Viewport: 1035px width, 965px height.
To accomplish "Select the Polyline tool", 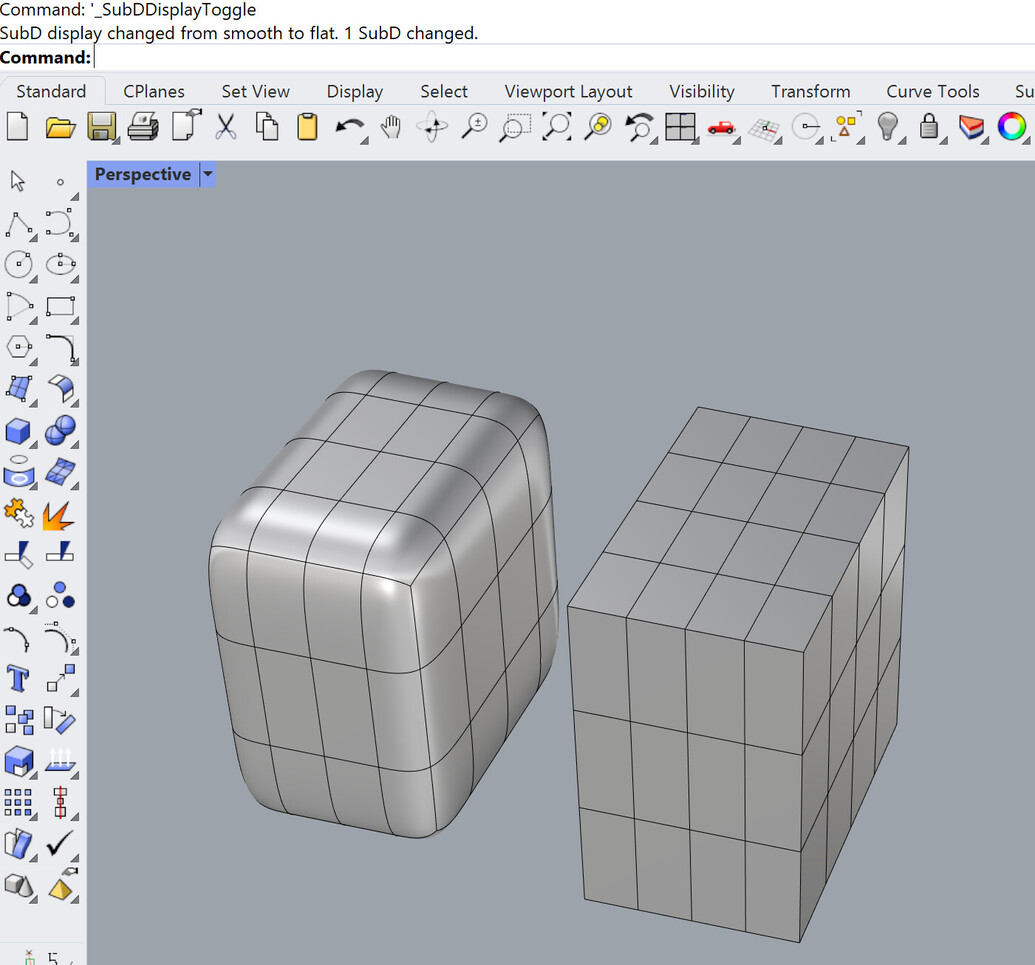I will pyautogui.click(x=20, y=224).
